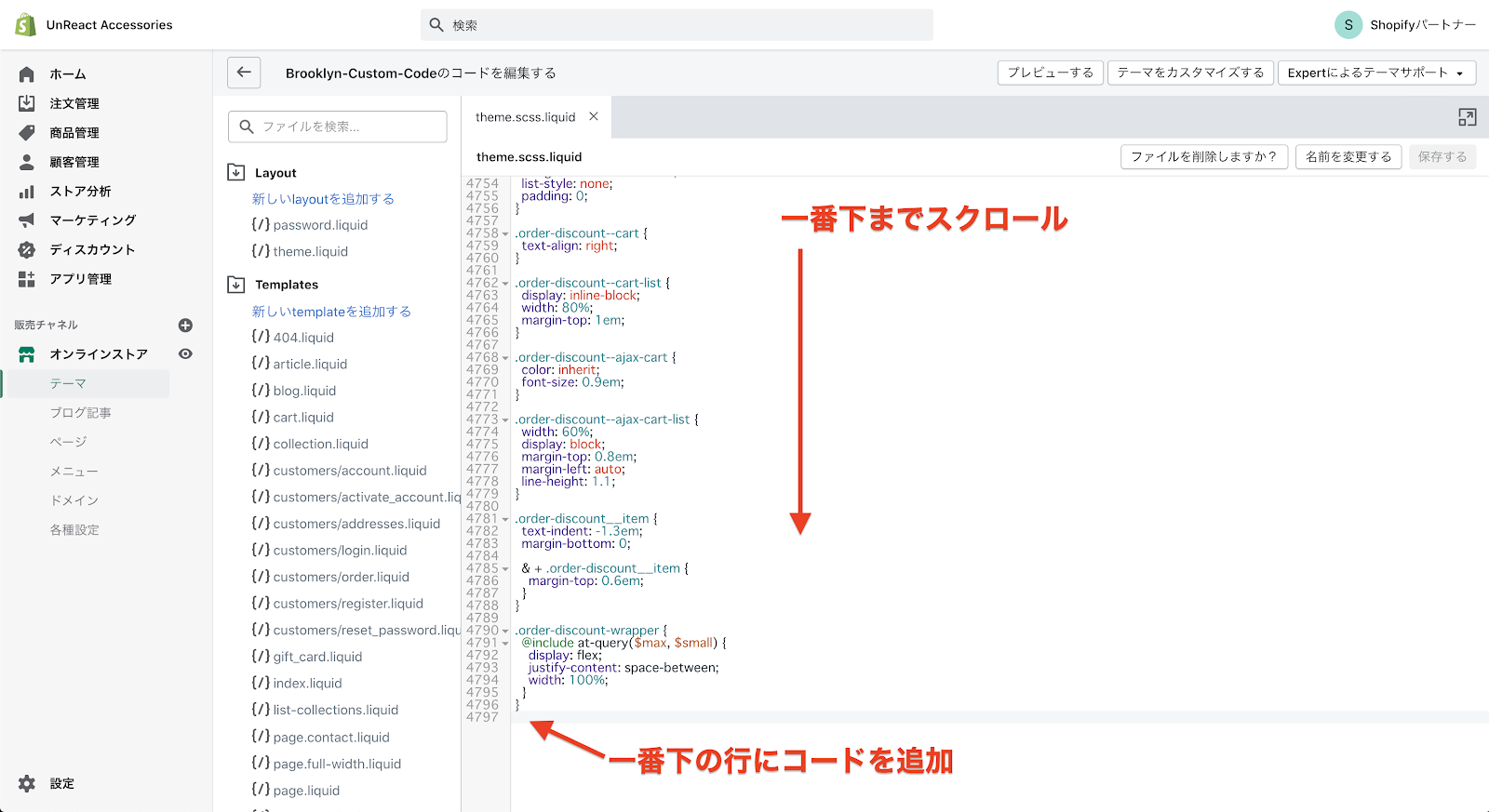
Task: Click the file search input field
Action: [338, 126]
